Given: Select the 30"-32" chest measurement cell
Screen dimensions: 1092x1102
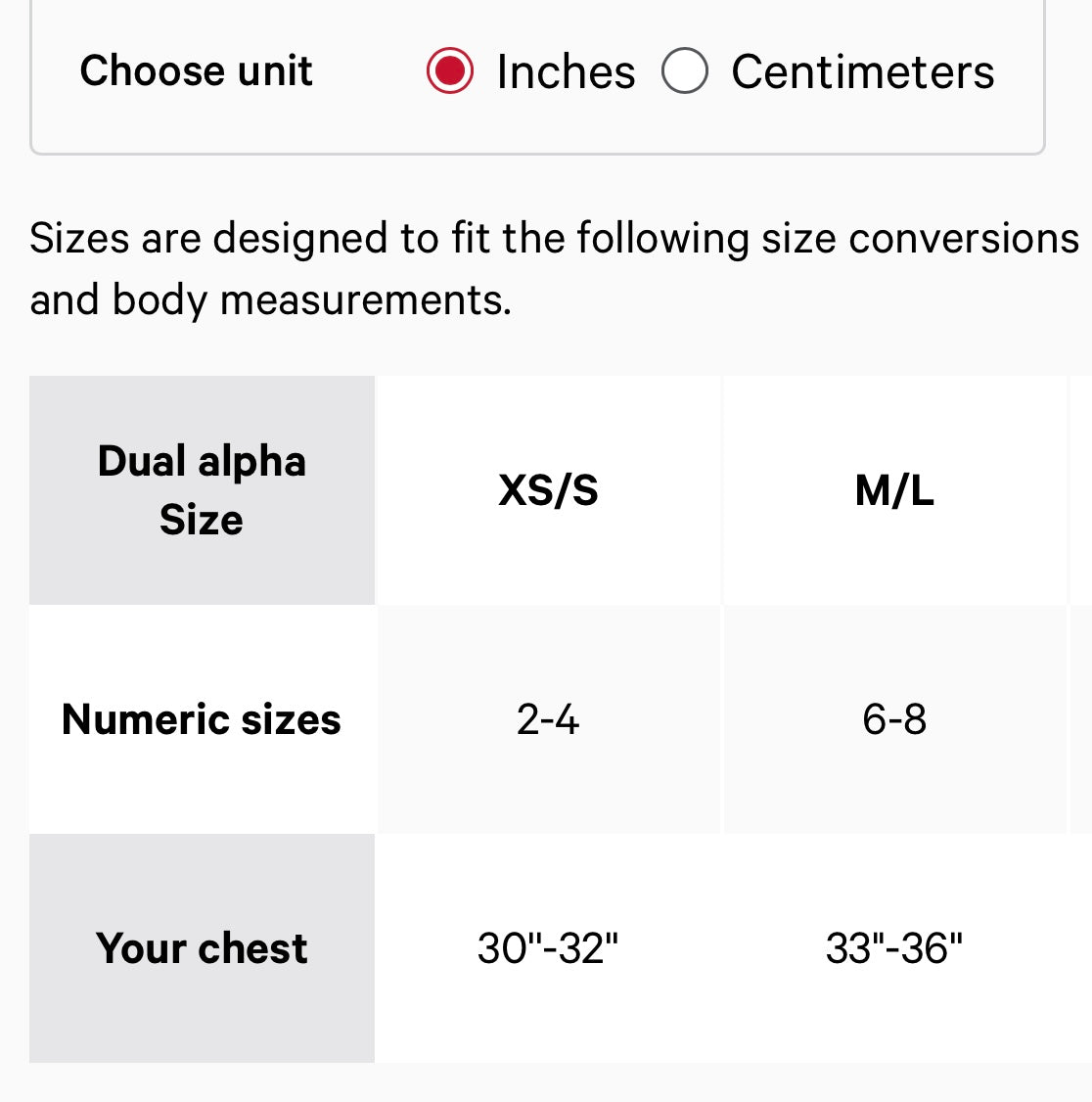Looking at the screenshot, I should point(548,948).
